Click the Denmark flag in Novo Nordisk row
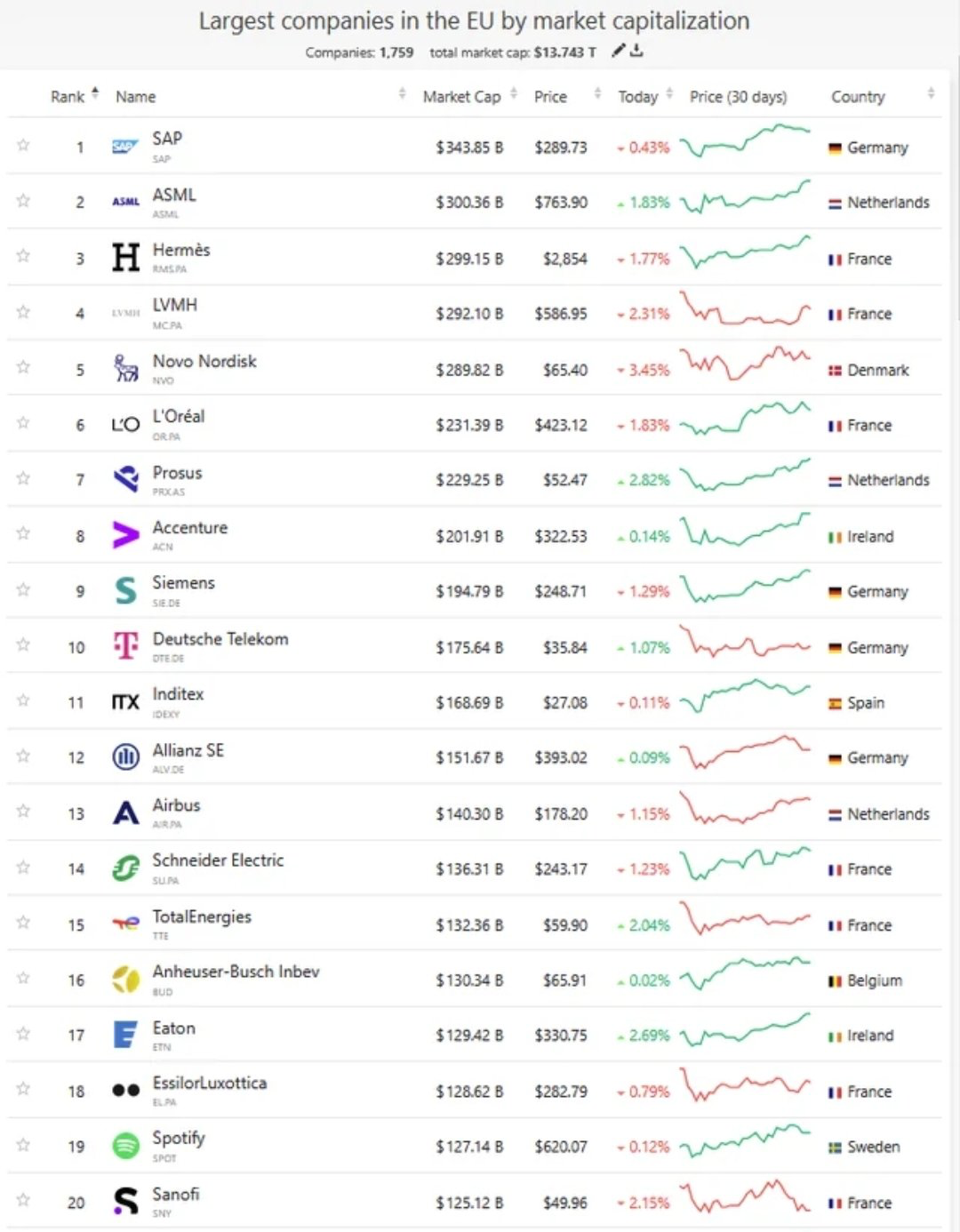The image size is (960, 1232). point(835,371)
